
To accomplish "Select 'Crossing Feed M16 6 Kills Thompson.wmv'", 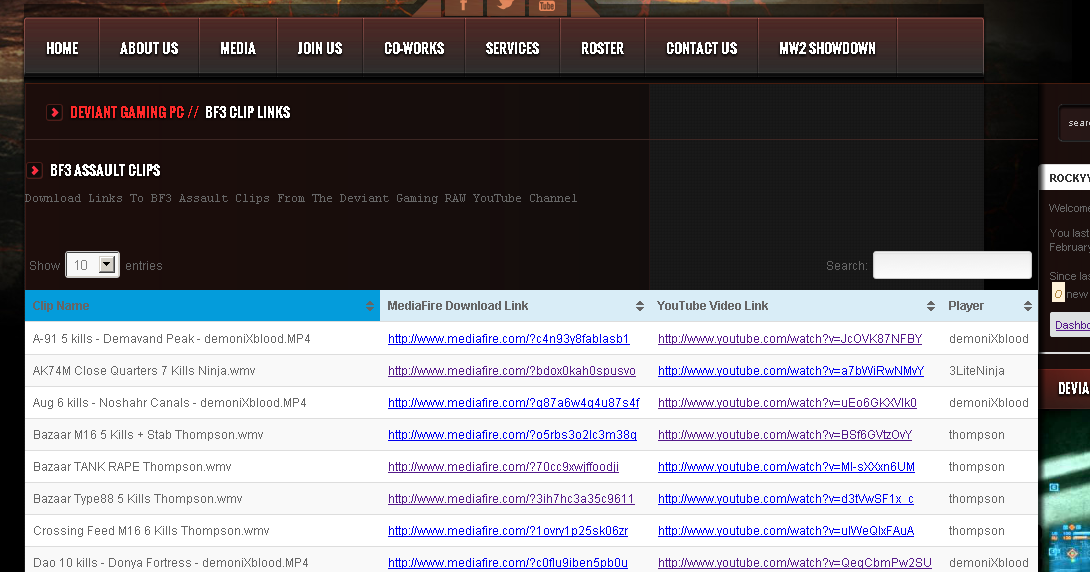I will [151, 530].
